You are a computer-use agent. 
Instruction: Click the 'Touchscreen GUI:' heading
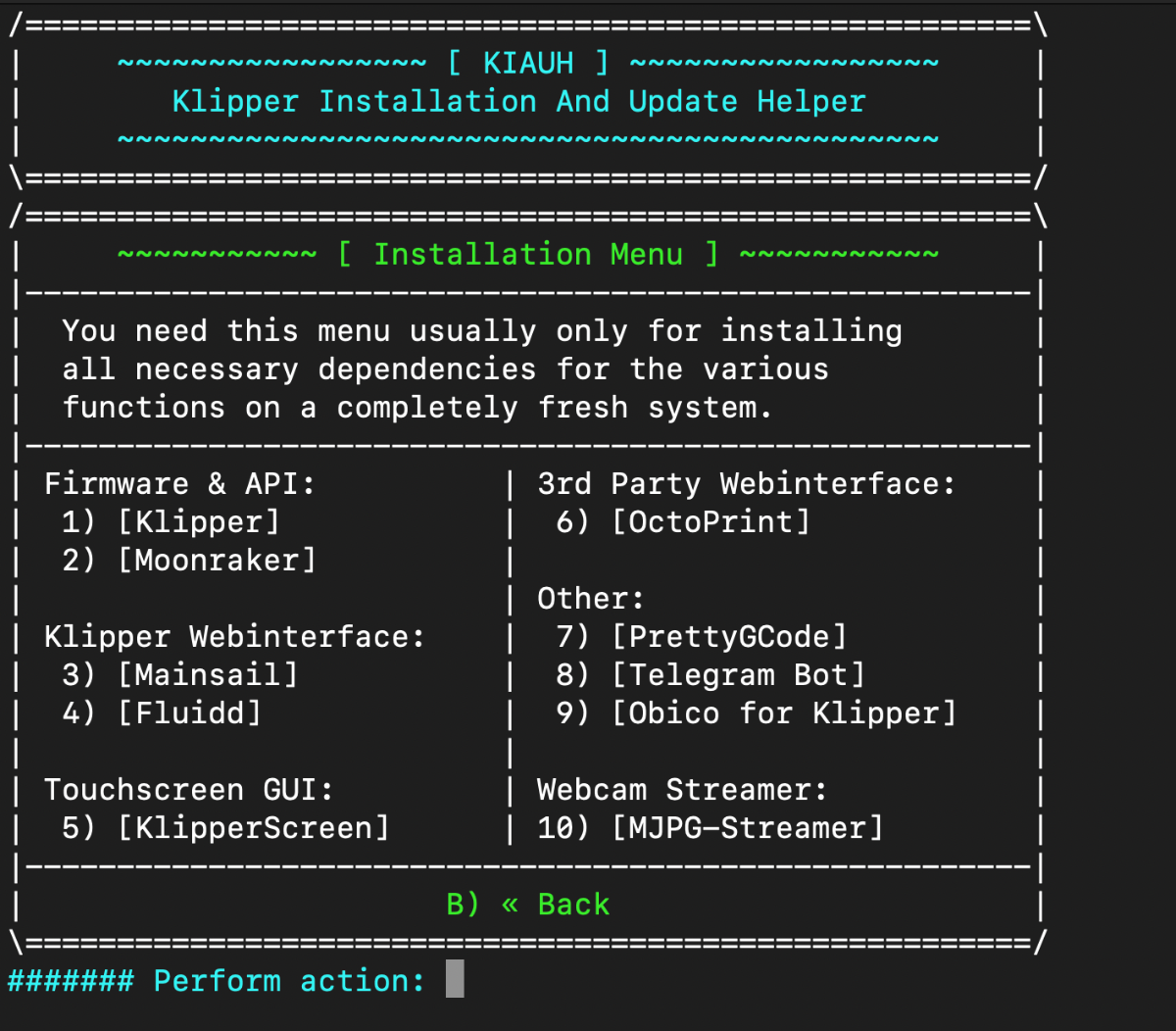click(x=189, y=790)
